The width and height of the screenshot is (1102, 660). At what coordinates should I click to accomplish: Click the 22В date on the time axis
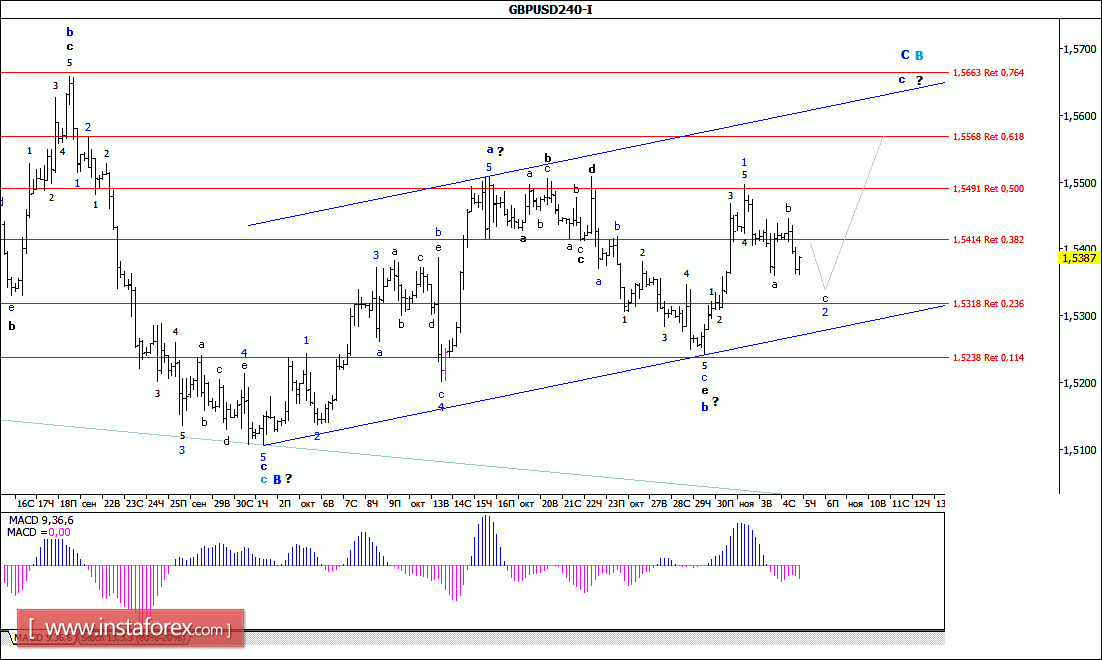(x=111, y=504)
